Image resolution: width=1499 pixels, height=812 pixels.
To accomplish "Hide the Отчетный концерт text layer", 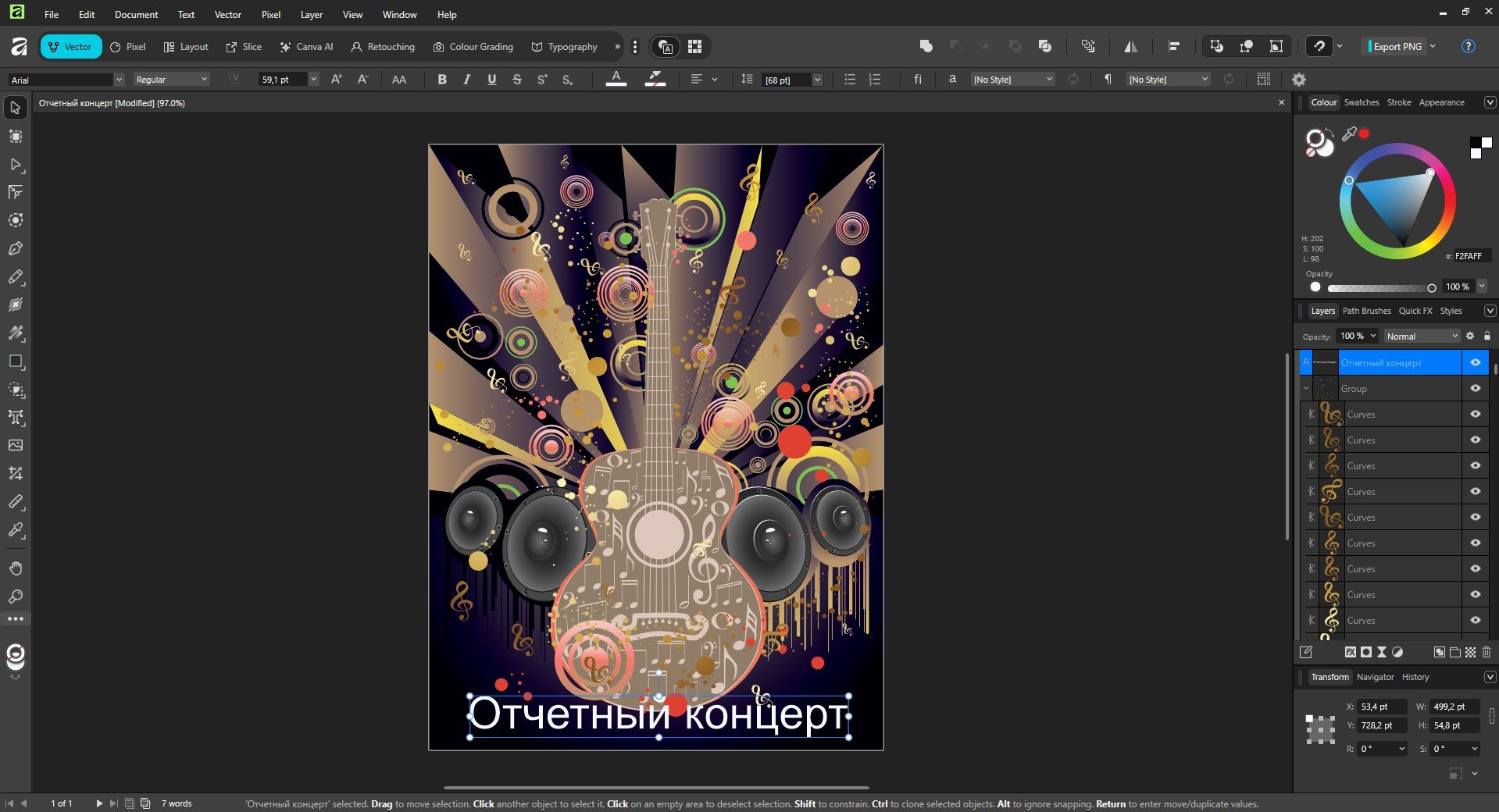I will [x=1476, y=362].
